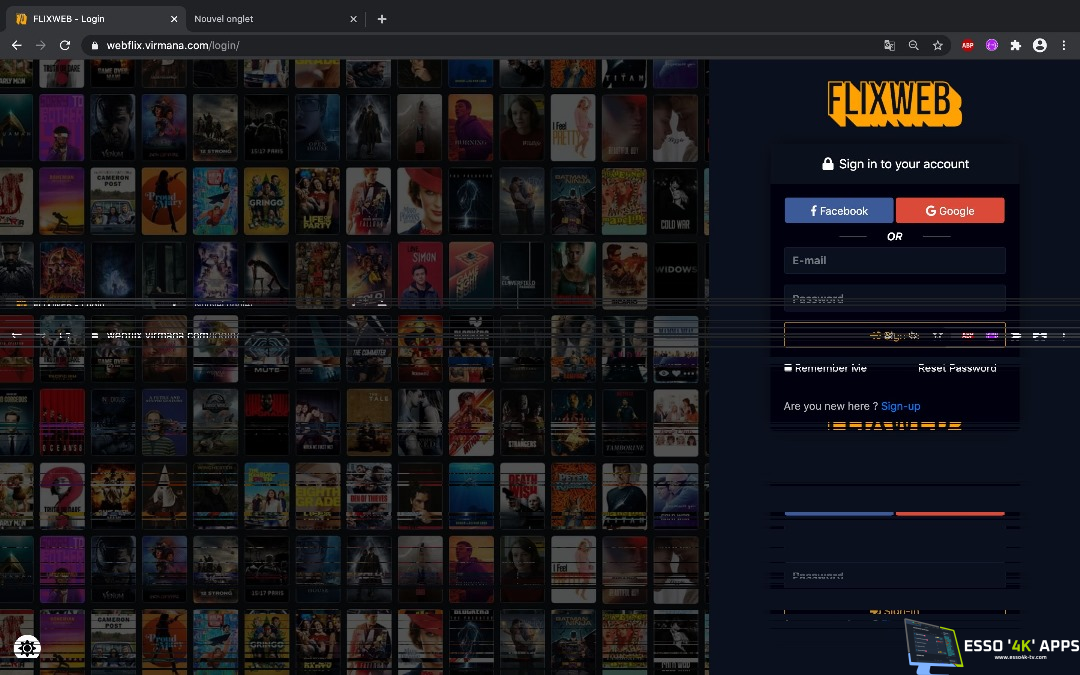
Task: Sign in with Facebook
Action: (839, 211)
